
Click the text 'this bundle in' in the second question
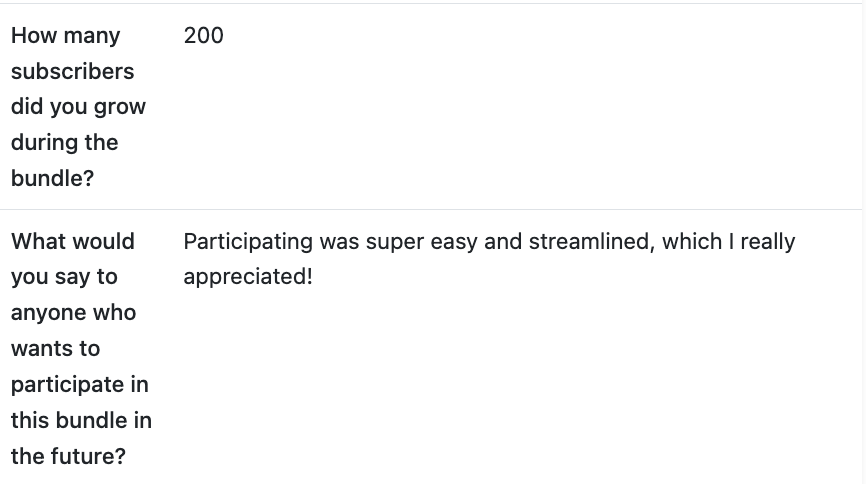pos(81,421)
